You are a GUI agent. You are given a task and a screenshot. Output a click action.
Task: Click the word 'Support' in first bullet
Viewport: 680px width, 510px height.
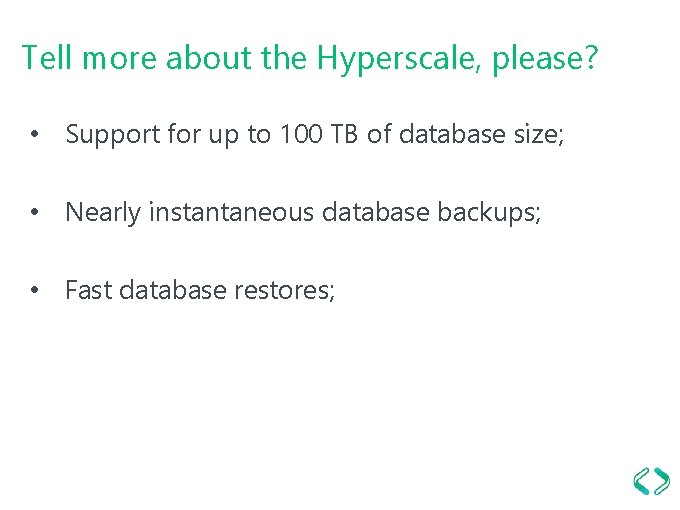(113, 134)
